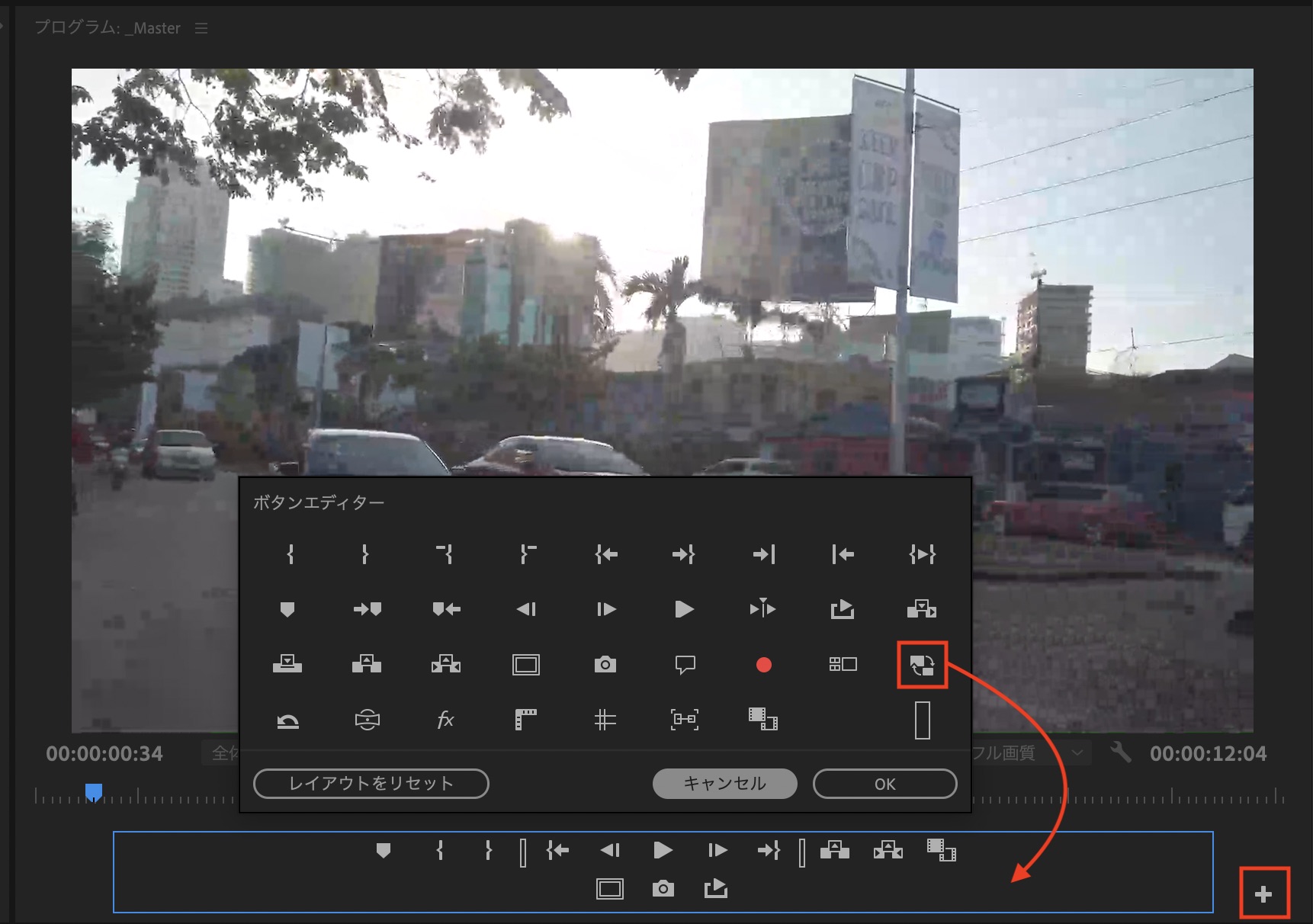Viewport: 1313px width, 924px height.
Task: Pick Step Forward in the Button Editor
Action: (x=606, y=609)
